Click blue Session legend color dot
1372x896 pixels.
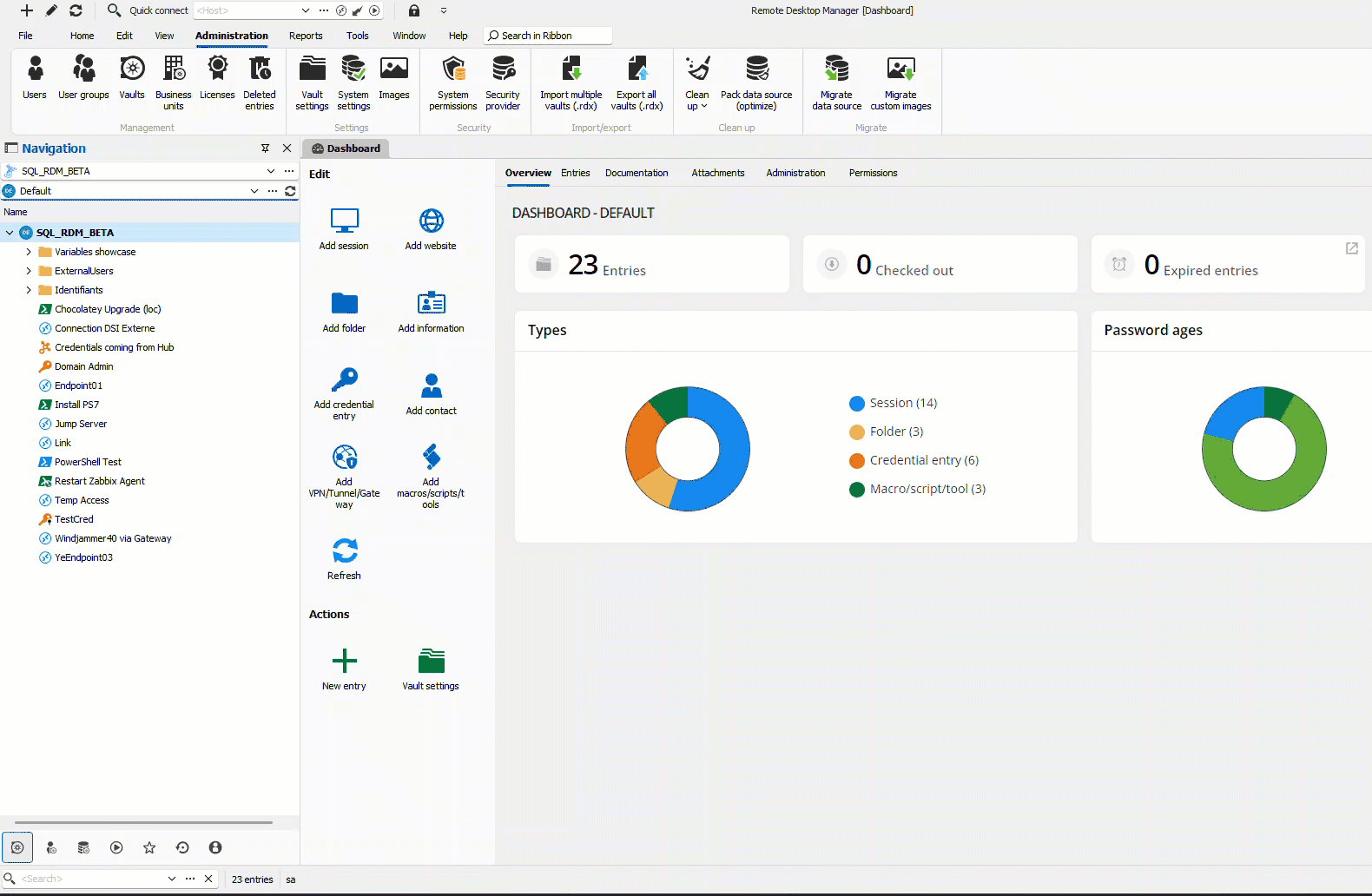pos(857,403)
